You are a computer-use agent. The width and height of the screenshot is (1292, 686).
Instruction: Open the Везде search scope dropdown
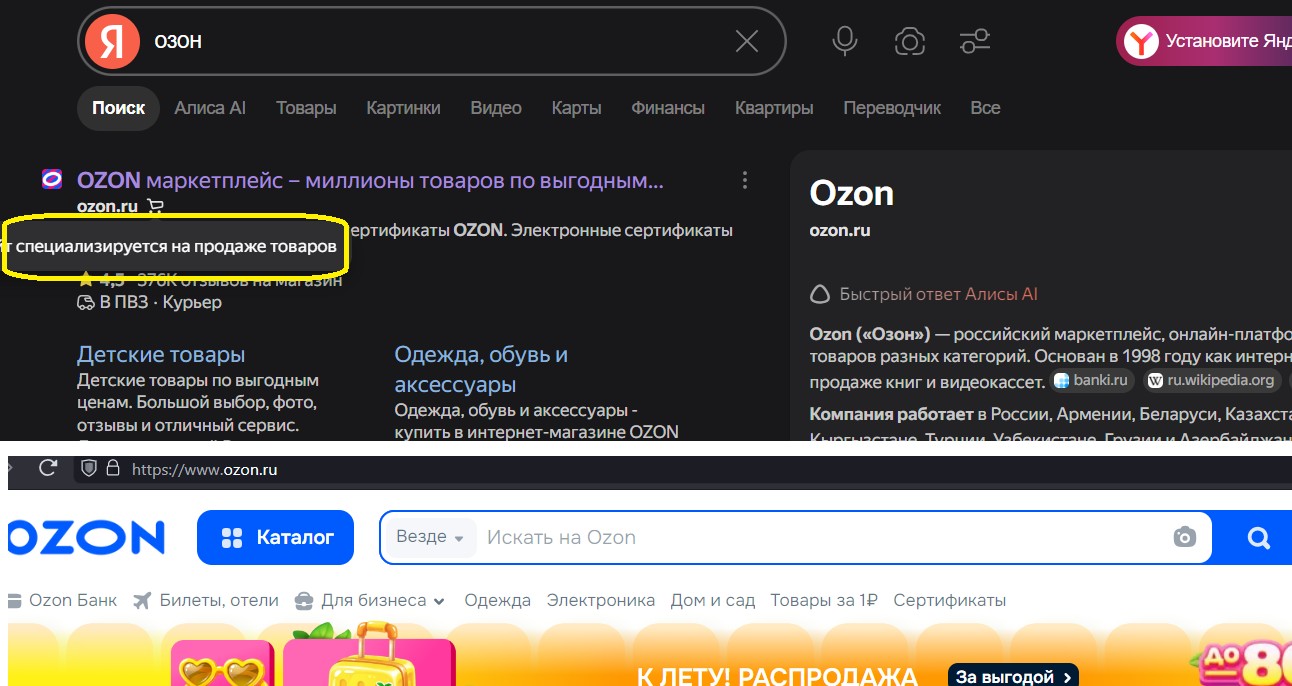tap(430, 537)
